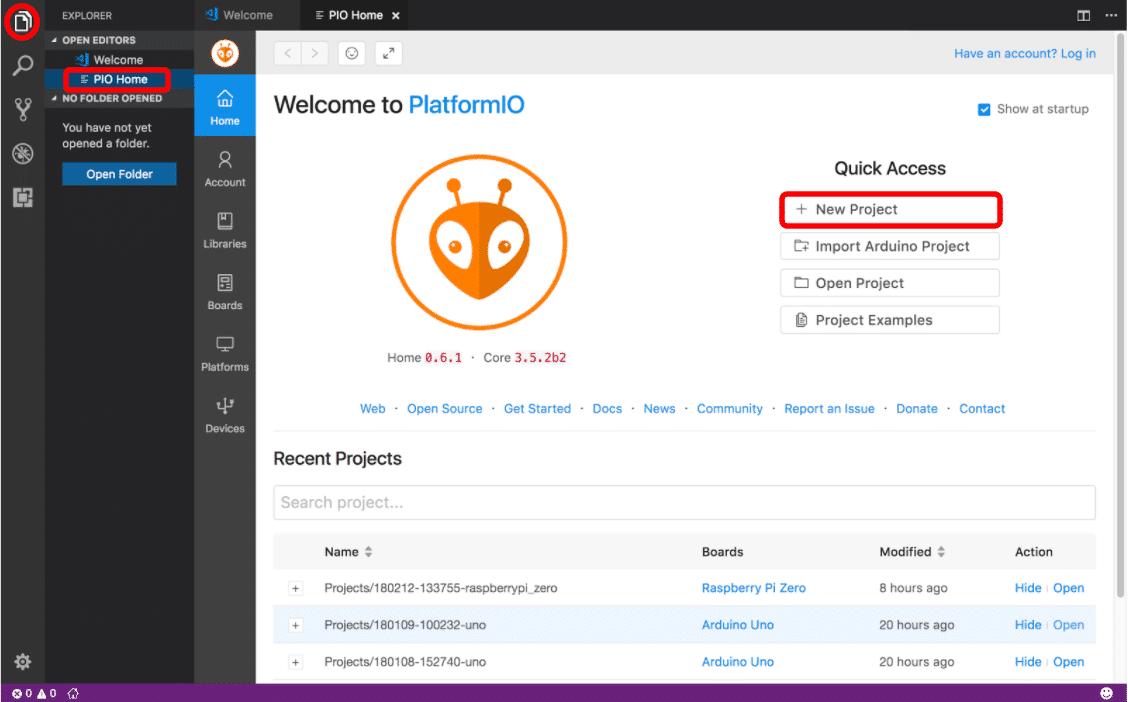Image resolution: width=1128 pixels, height=702 pixels.
Task: Open the 180108-152740-uno project
Action: 1068,662
